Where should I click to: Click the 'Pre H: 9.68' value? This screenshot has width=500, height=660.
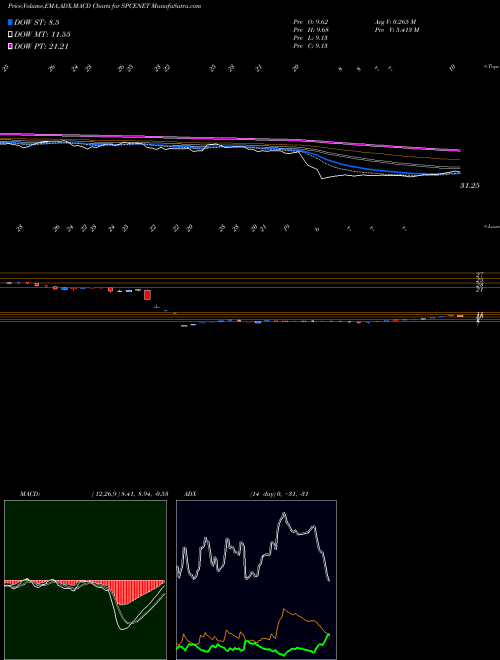pos(311,30)
